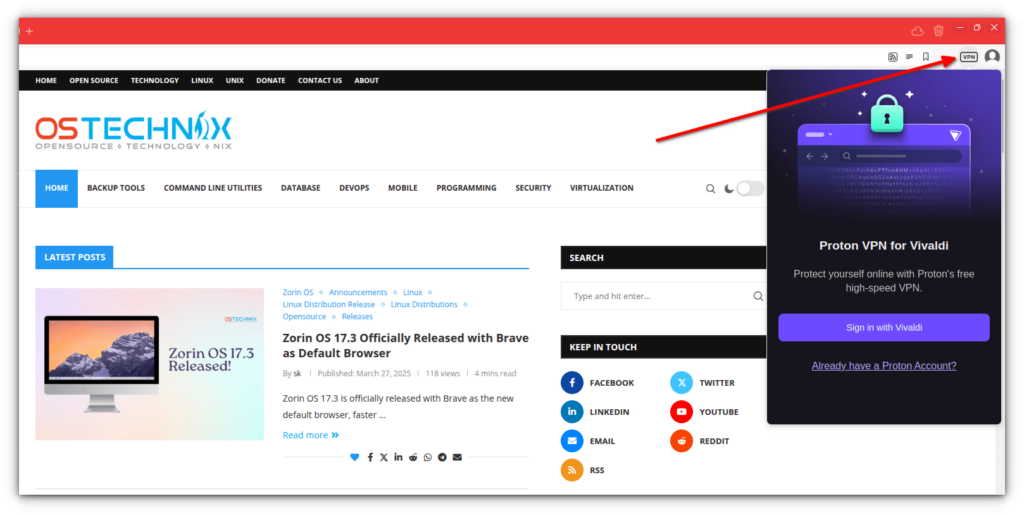Open TECHNOLOGY in the top black bar
The image size is (1024, 515).
click(155, 81)
